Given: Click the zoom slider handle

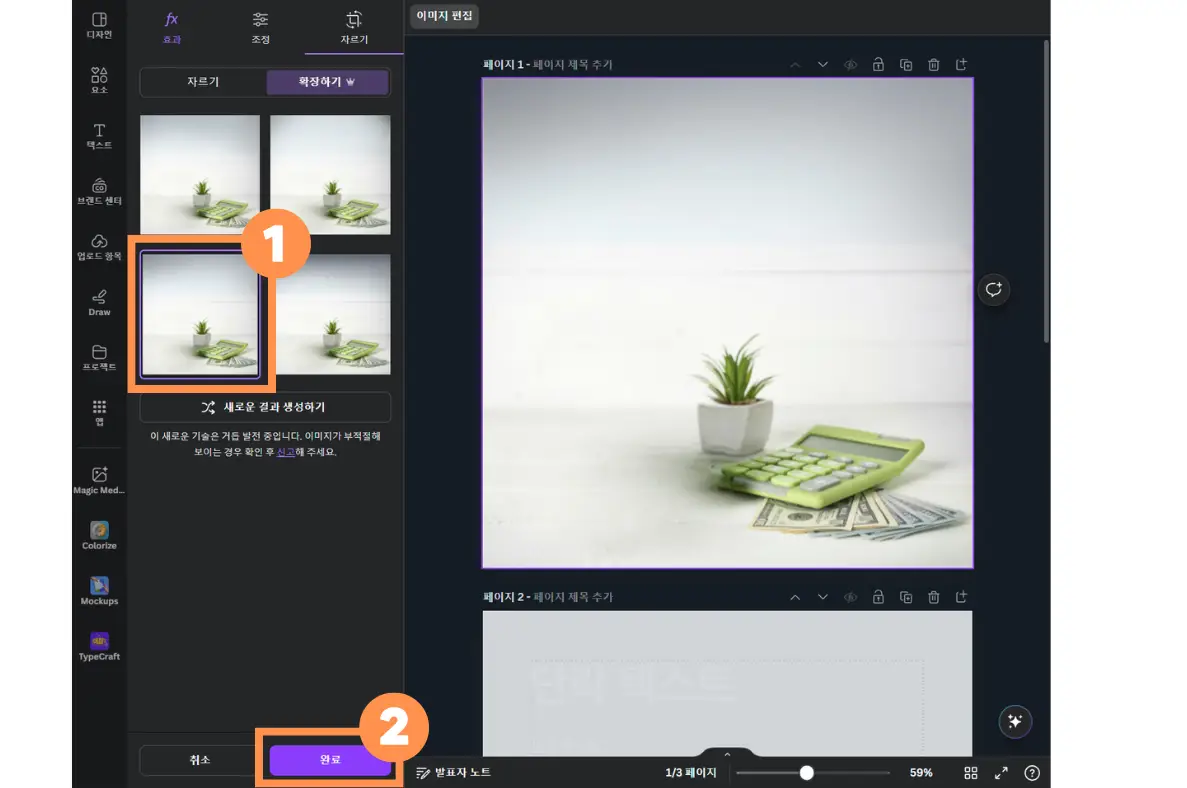Looking at the screenshot, I should tap(807, 773).
